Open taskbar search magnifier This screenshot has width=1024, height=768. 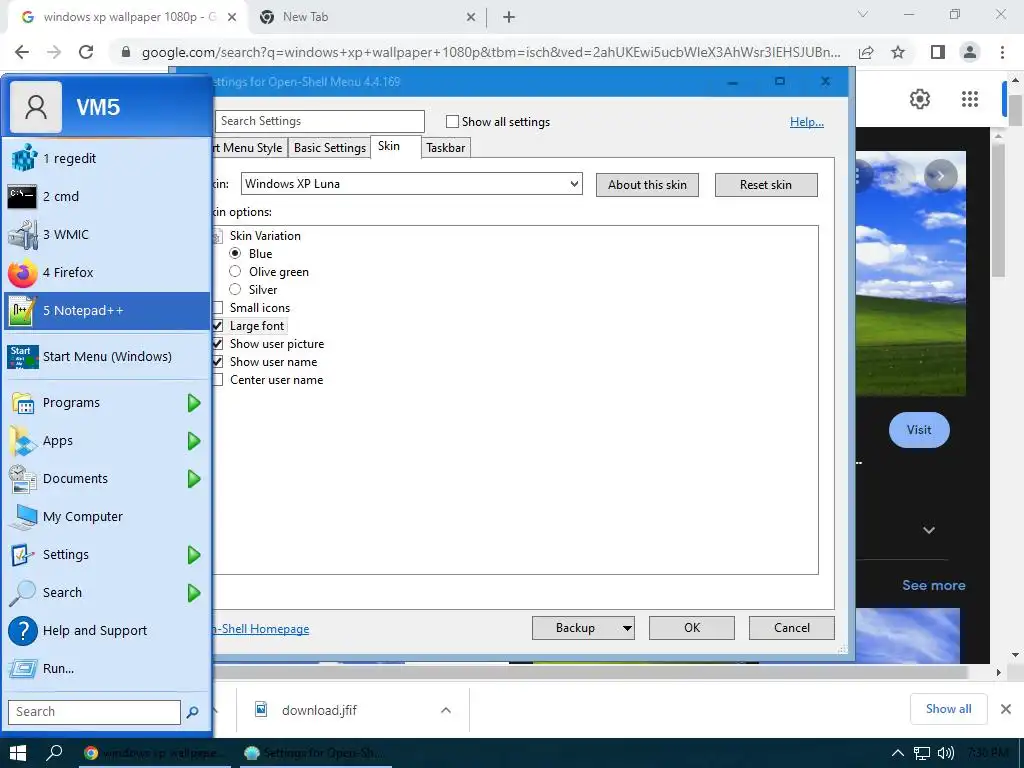54,753
